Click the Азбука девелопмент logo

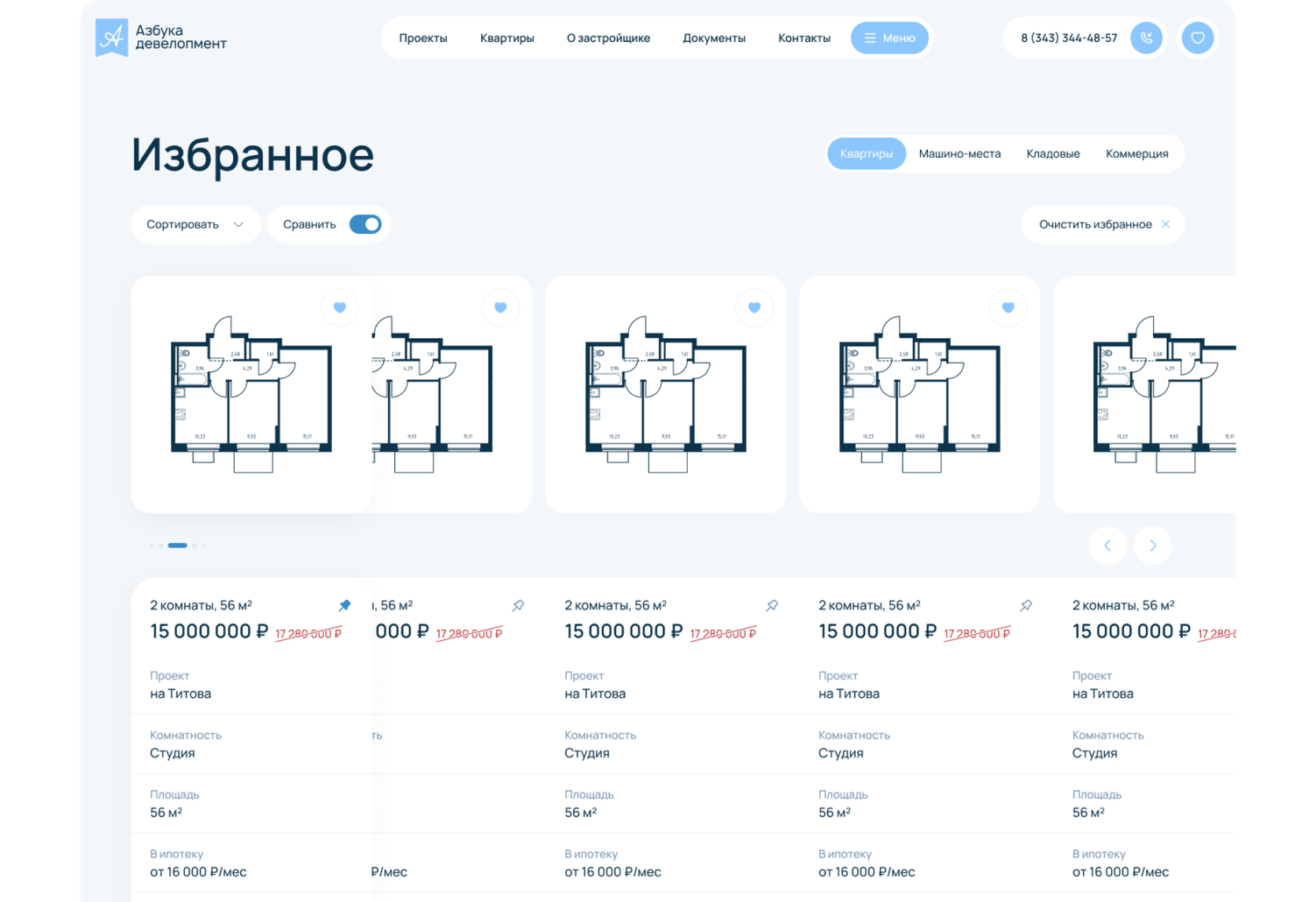point(161,38)
